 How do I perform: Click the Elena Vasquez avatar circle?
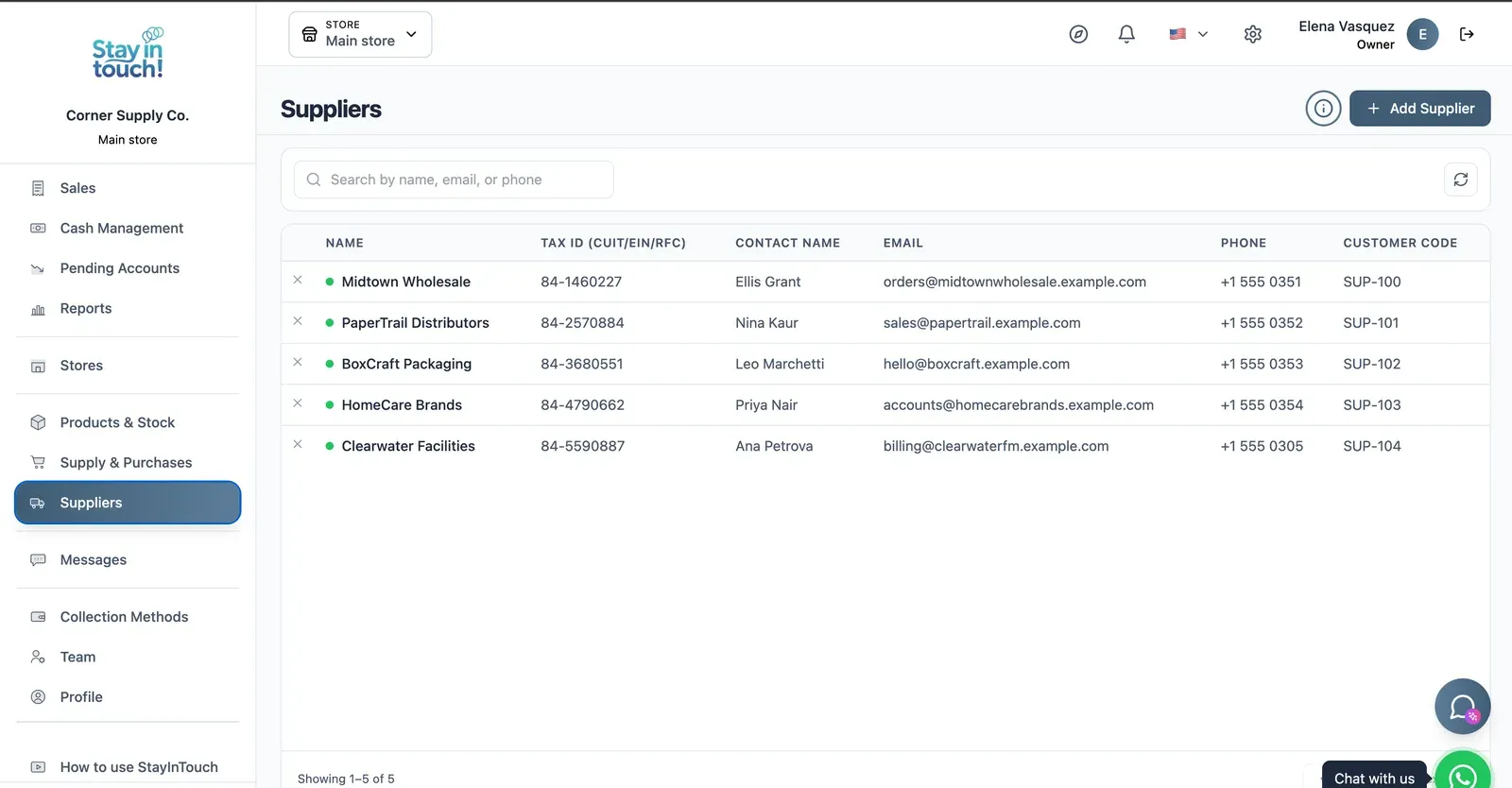pyautogui.click(x=1422, y=34)
